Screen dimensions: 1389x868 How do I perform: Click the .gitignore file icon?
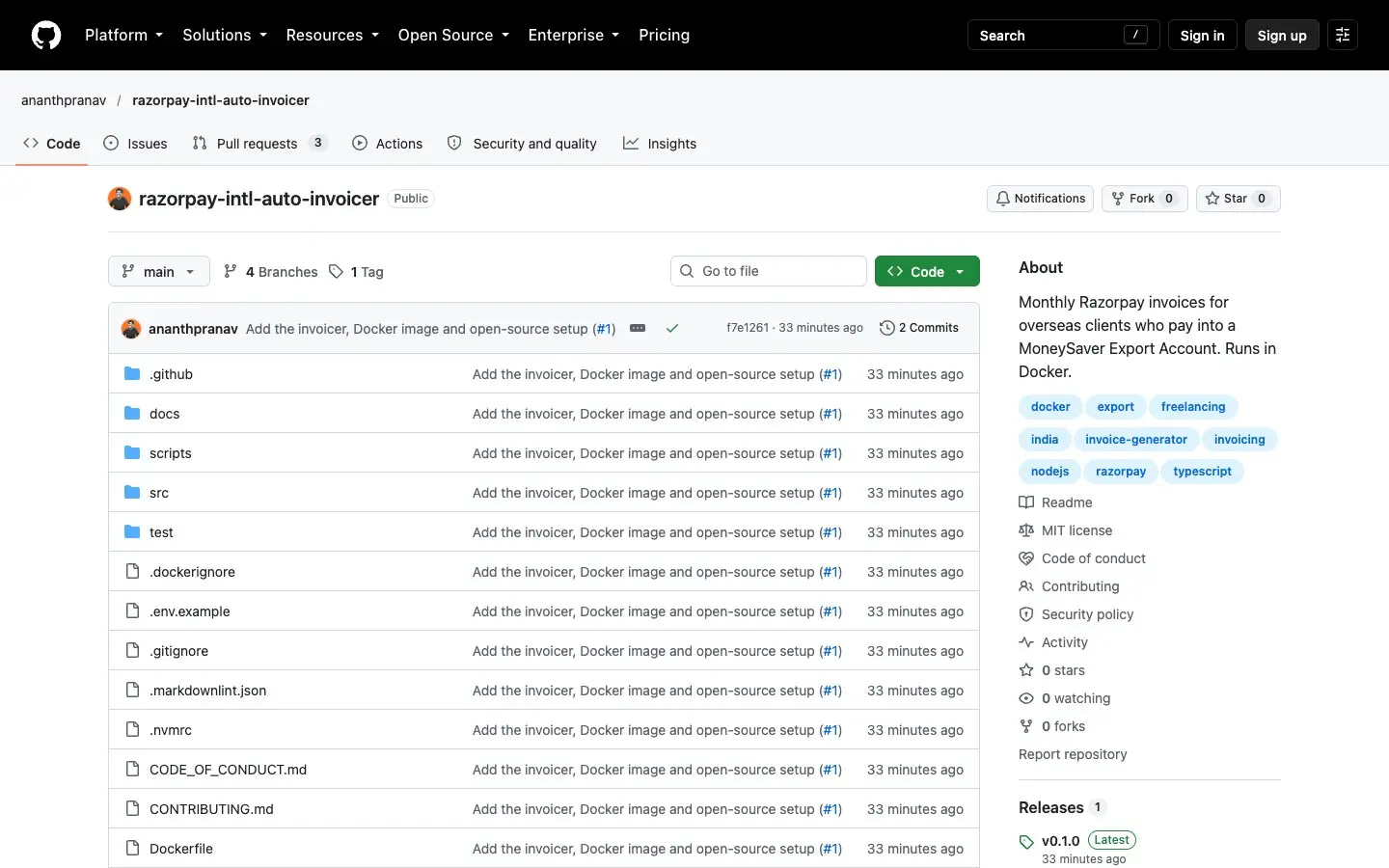pos(132,651)
